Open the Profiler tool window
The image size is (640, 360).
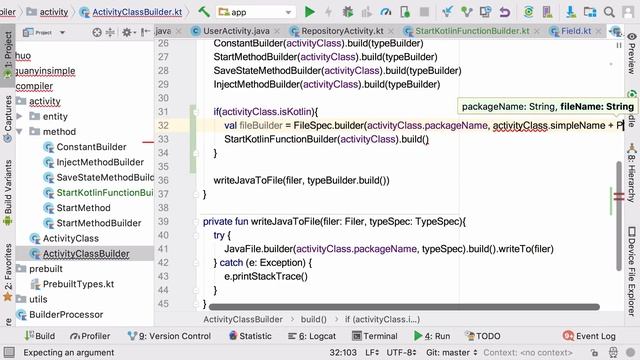point(90,336)
